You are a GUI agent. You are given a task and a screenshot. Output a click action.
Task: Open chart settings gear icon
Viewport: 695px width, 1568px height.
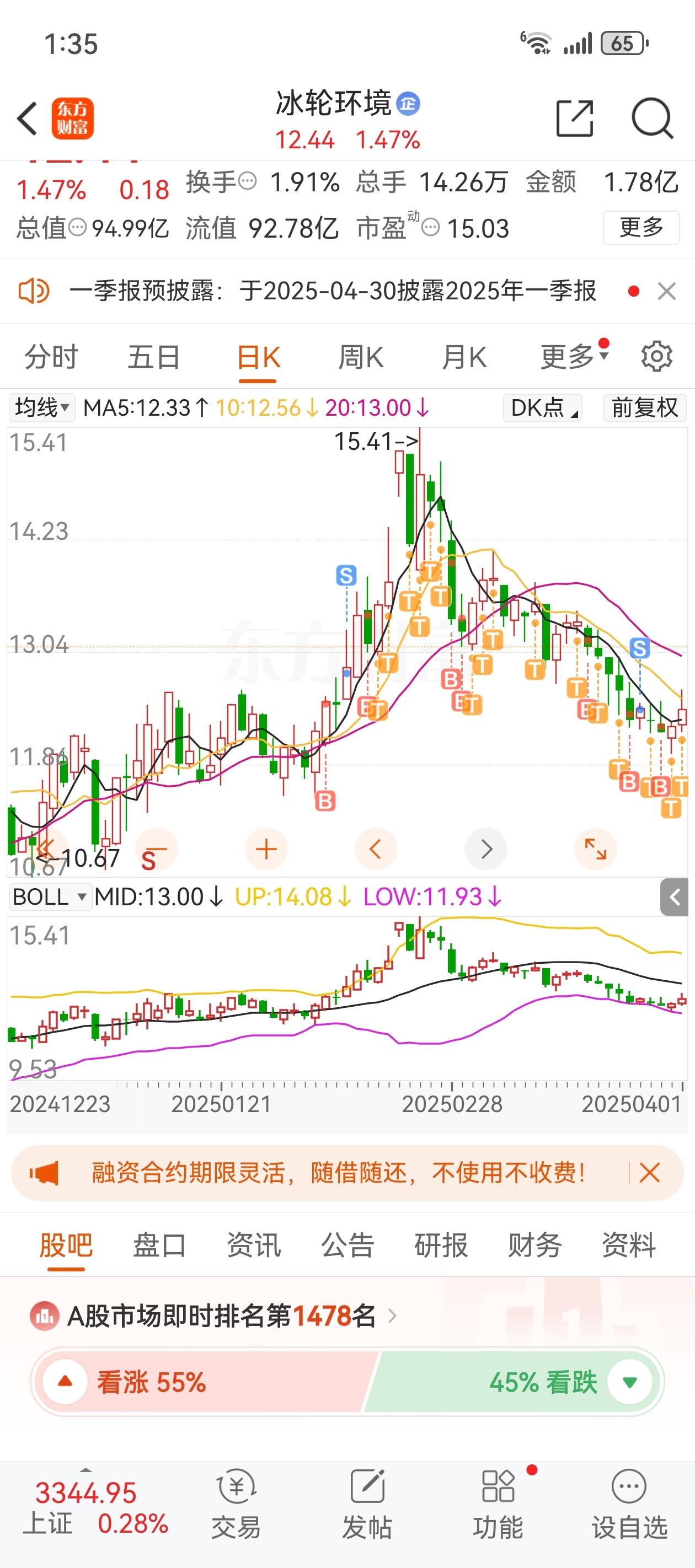[x=656, y=356]
